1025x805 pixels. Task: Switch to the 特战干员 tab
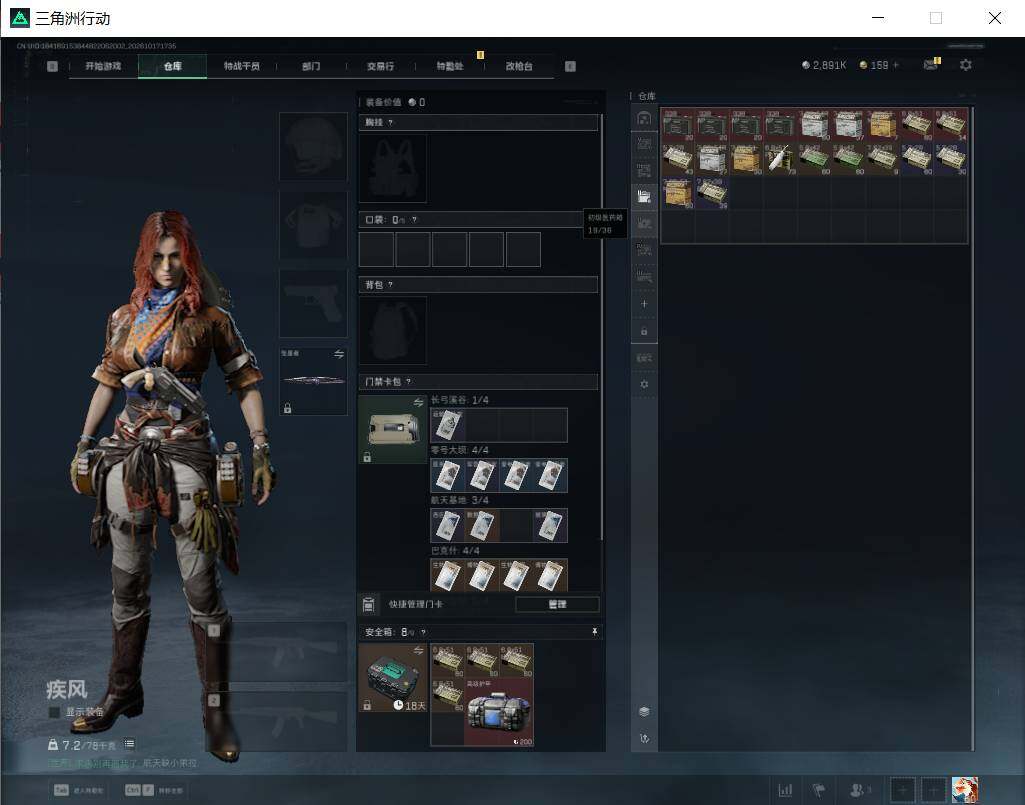point(242,66)
